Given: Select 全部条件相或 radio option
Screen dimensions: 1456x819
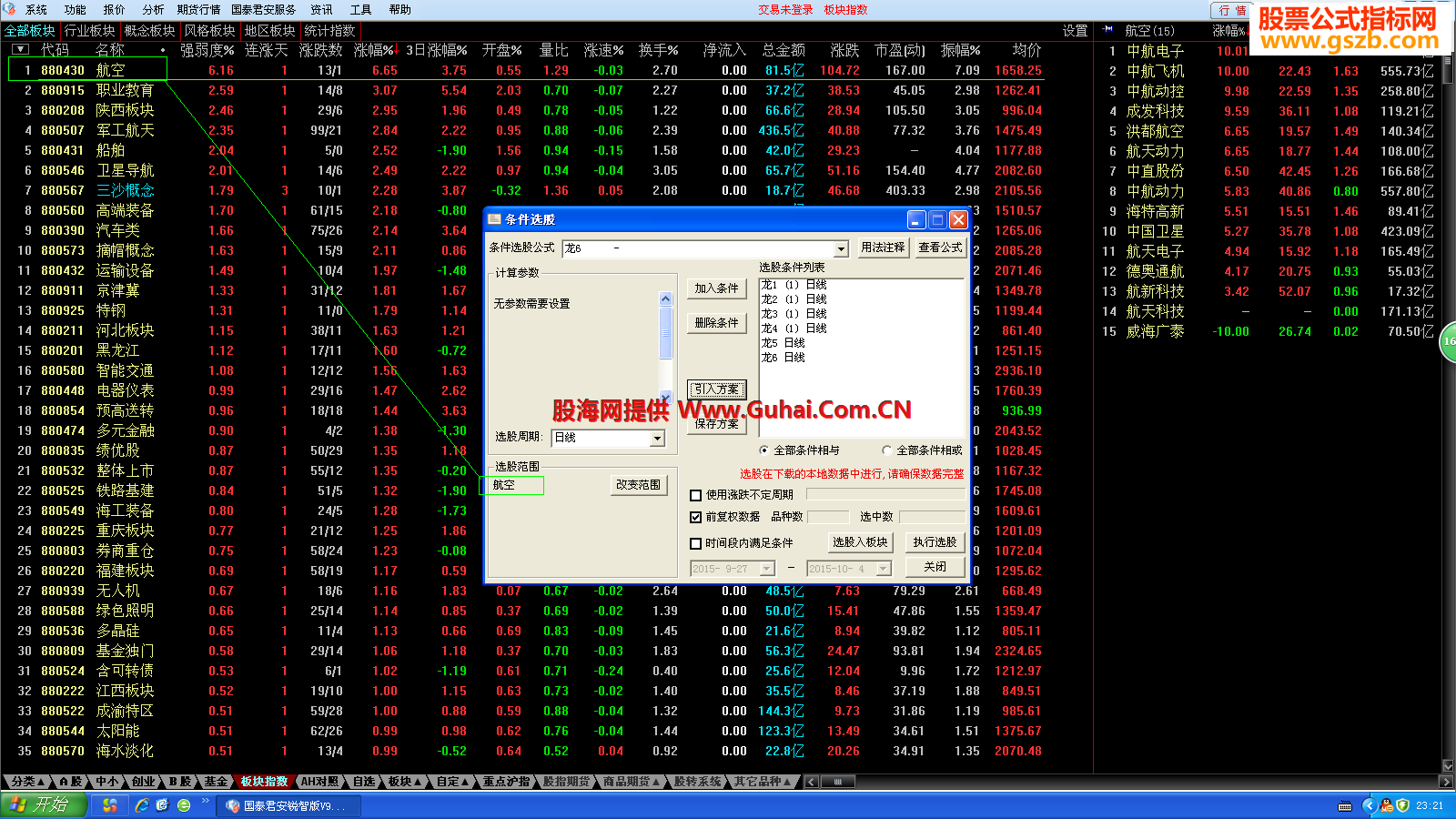Looking at the screenshot, I should [x=886, y=450].
